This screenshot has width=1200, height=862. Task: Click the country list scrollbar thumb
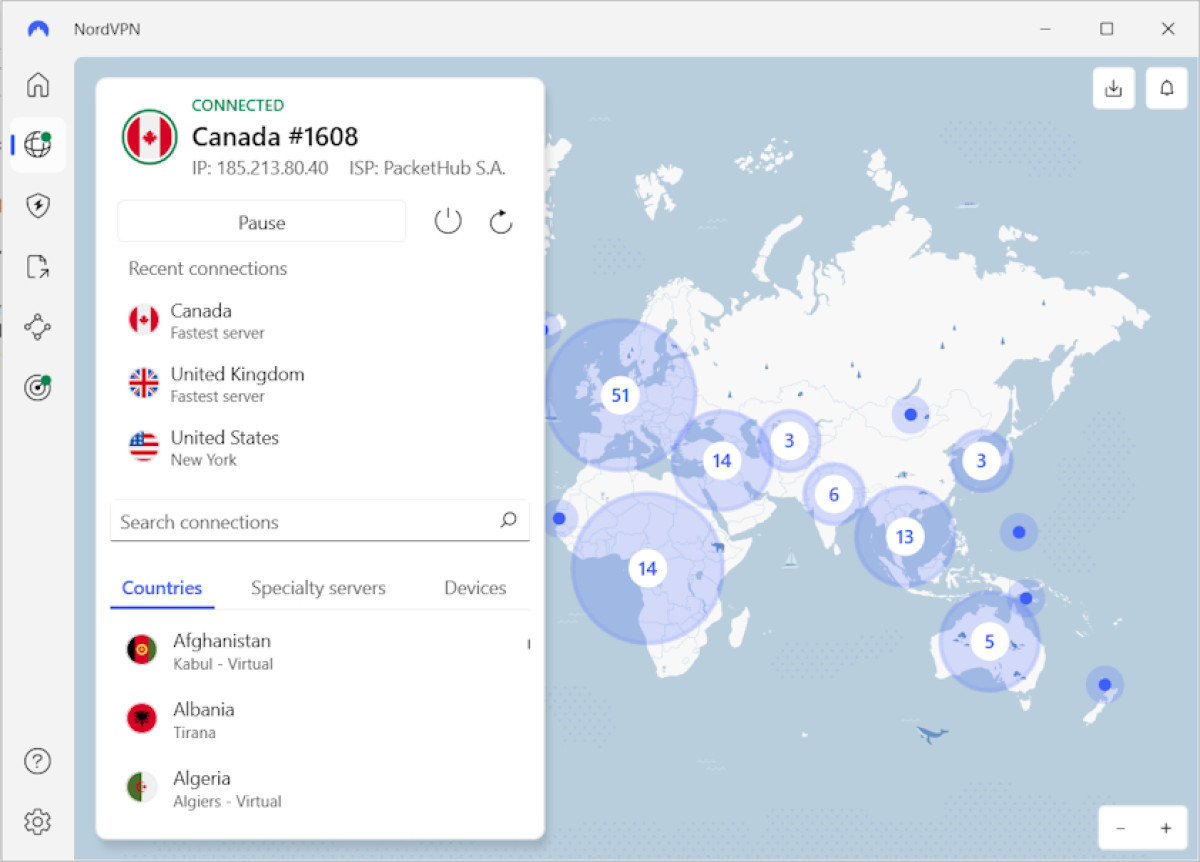(x=528, y=645)
